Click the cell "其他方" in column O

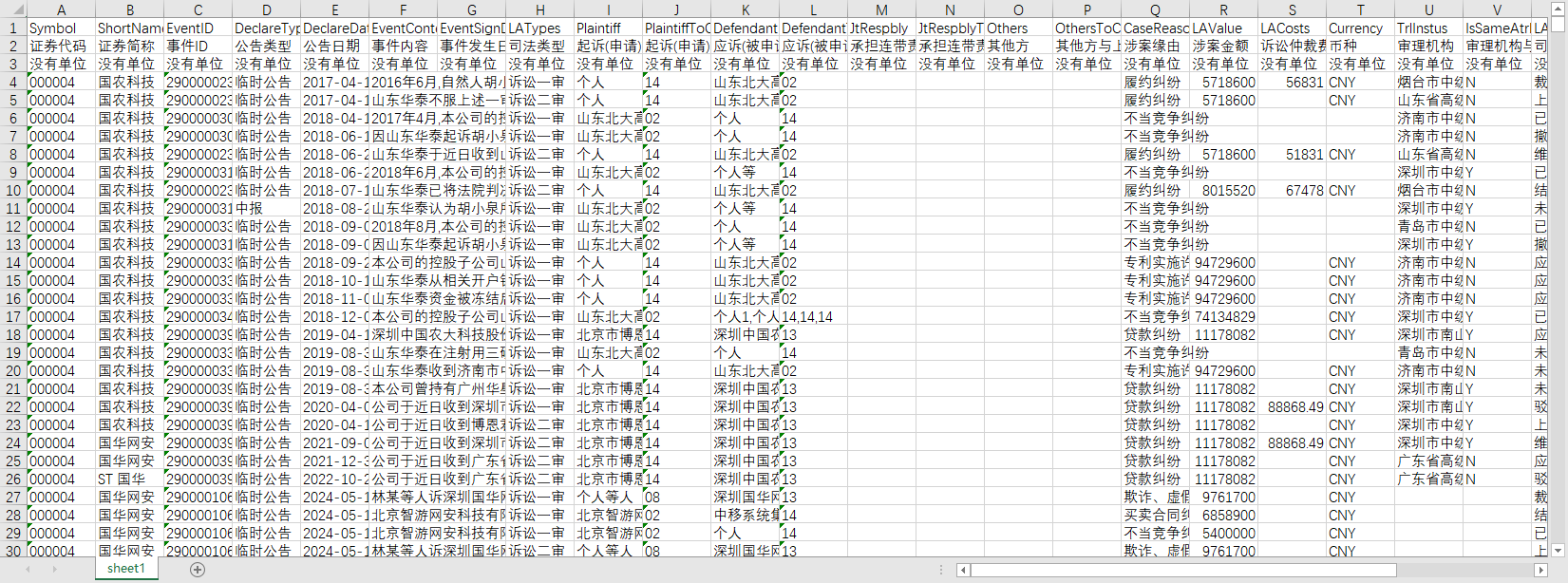point(1018,47)
